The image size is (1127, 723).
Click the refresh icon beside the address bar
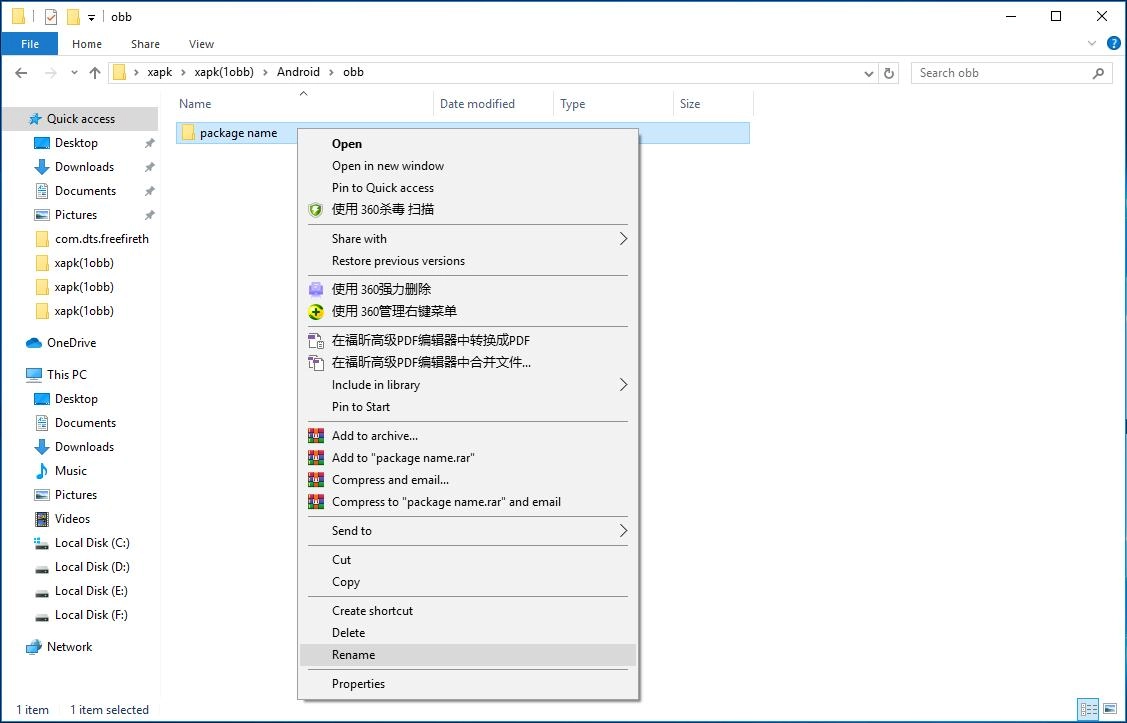[890, 72]
